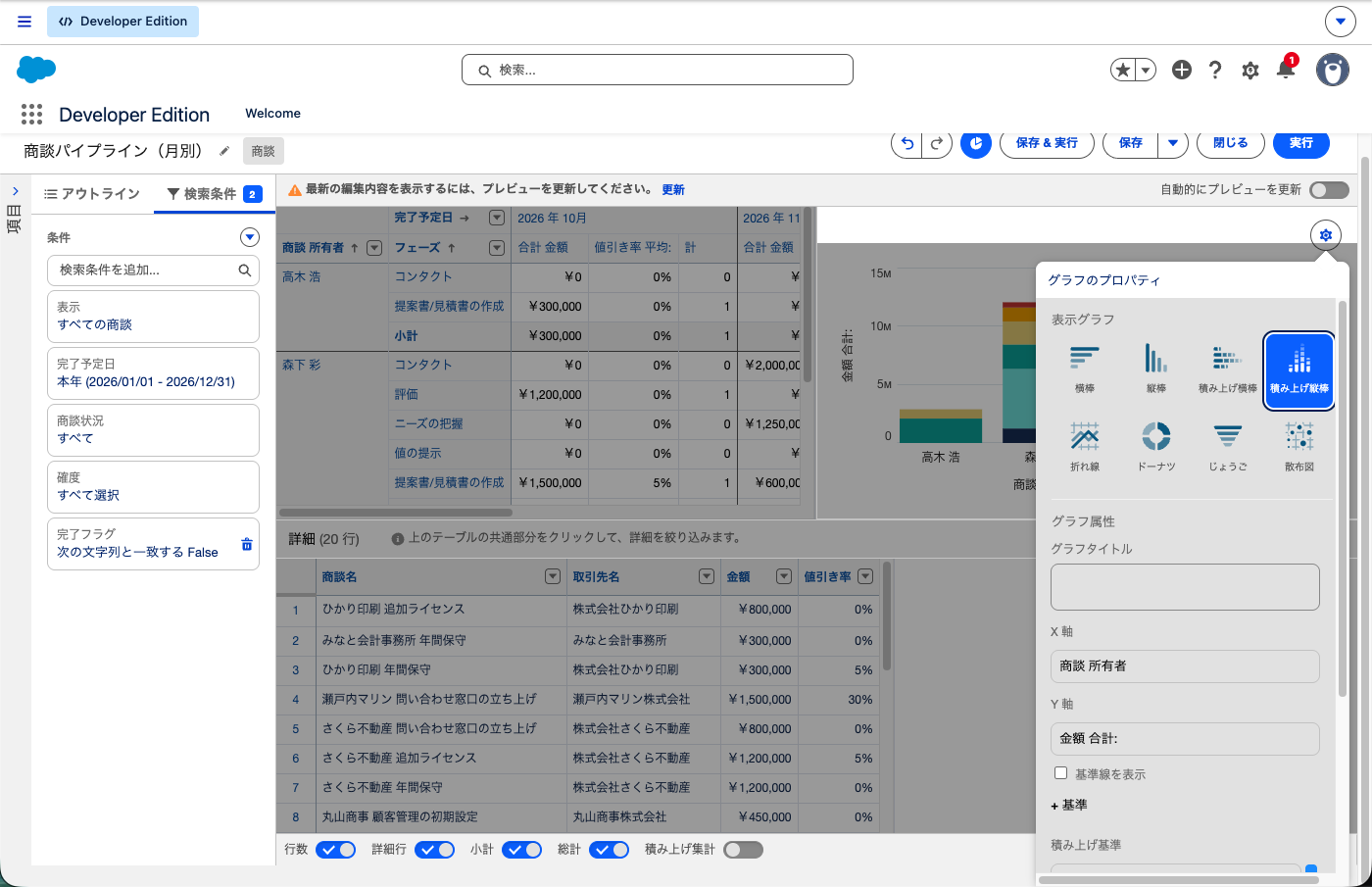
Task: Open the 条件 section dropdown arrow
Action: click(x=250, y=237)
